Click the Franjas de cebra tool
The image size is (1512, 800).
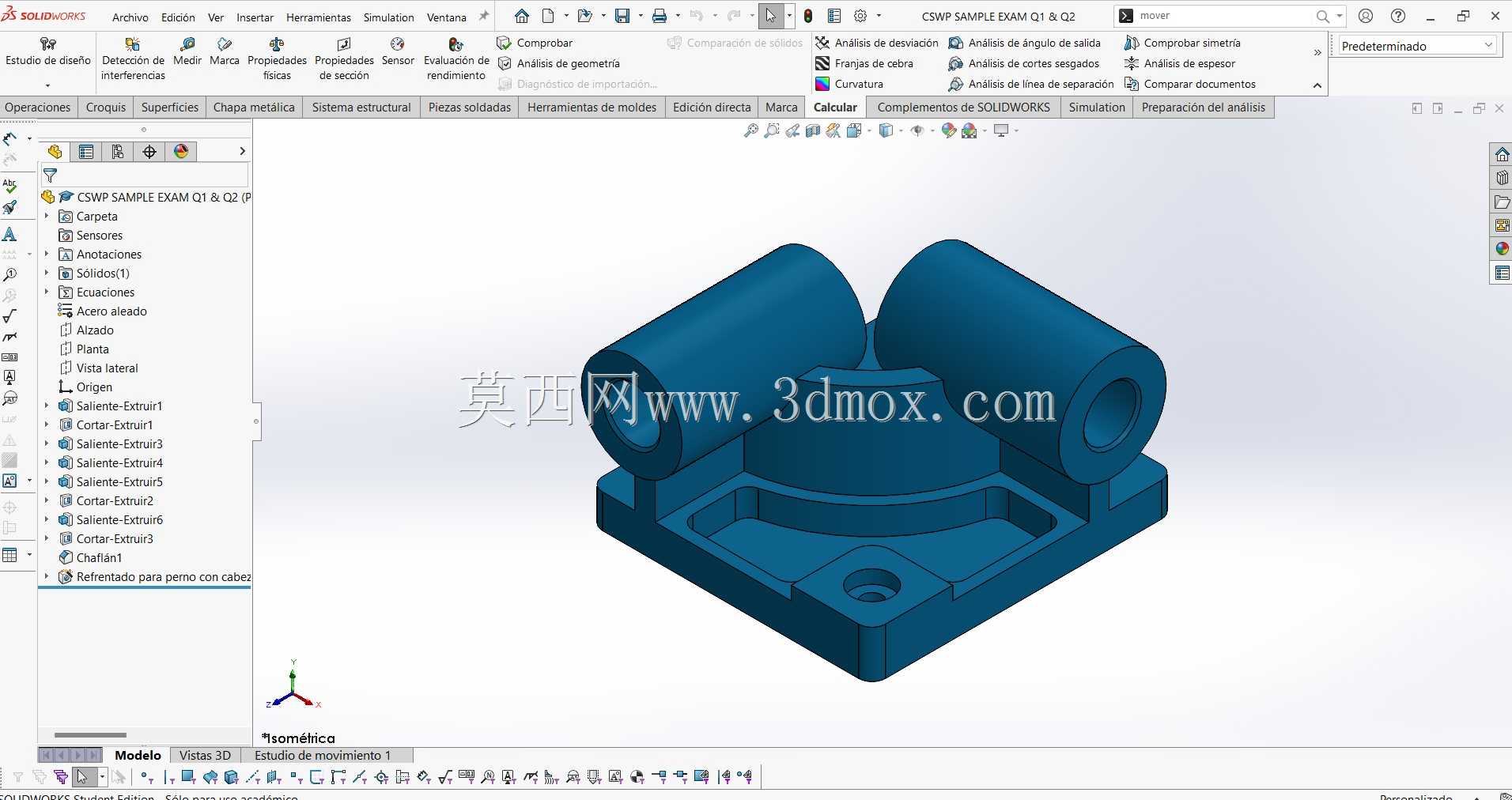click(864, 63)
